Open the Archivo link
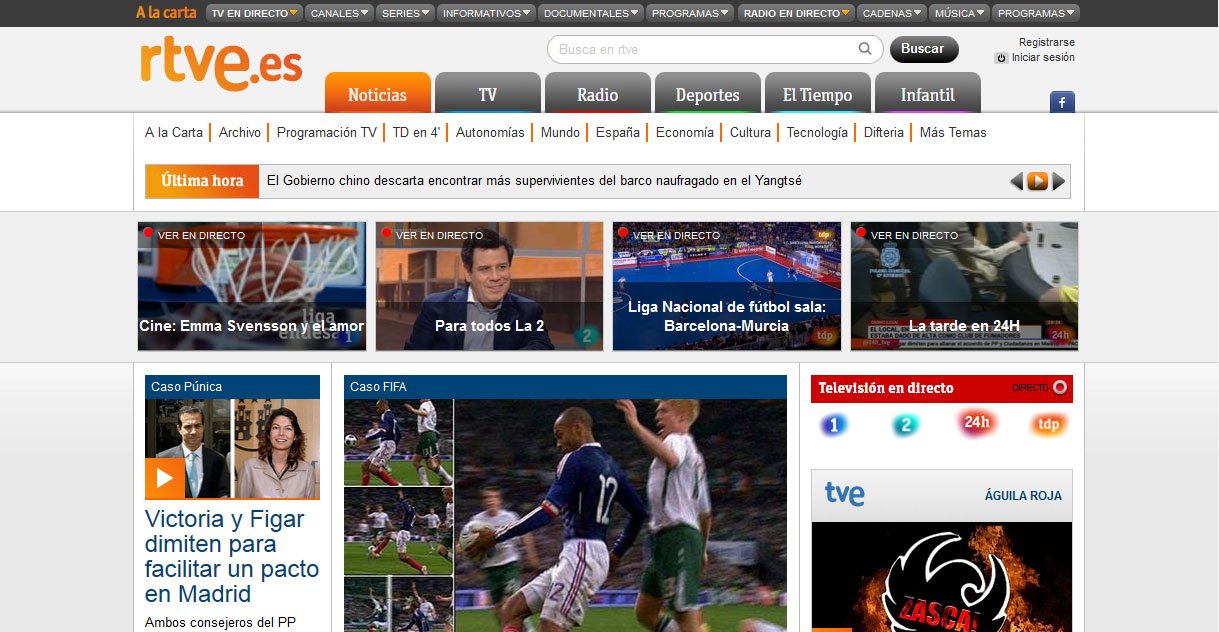1219x632 pixels. click(x=240, y=132)
